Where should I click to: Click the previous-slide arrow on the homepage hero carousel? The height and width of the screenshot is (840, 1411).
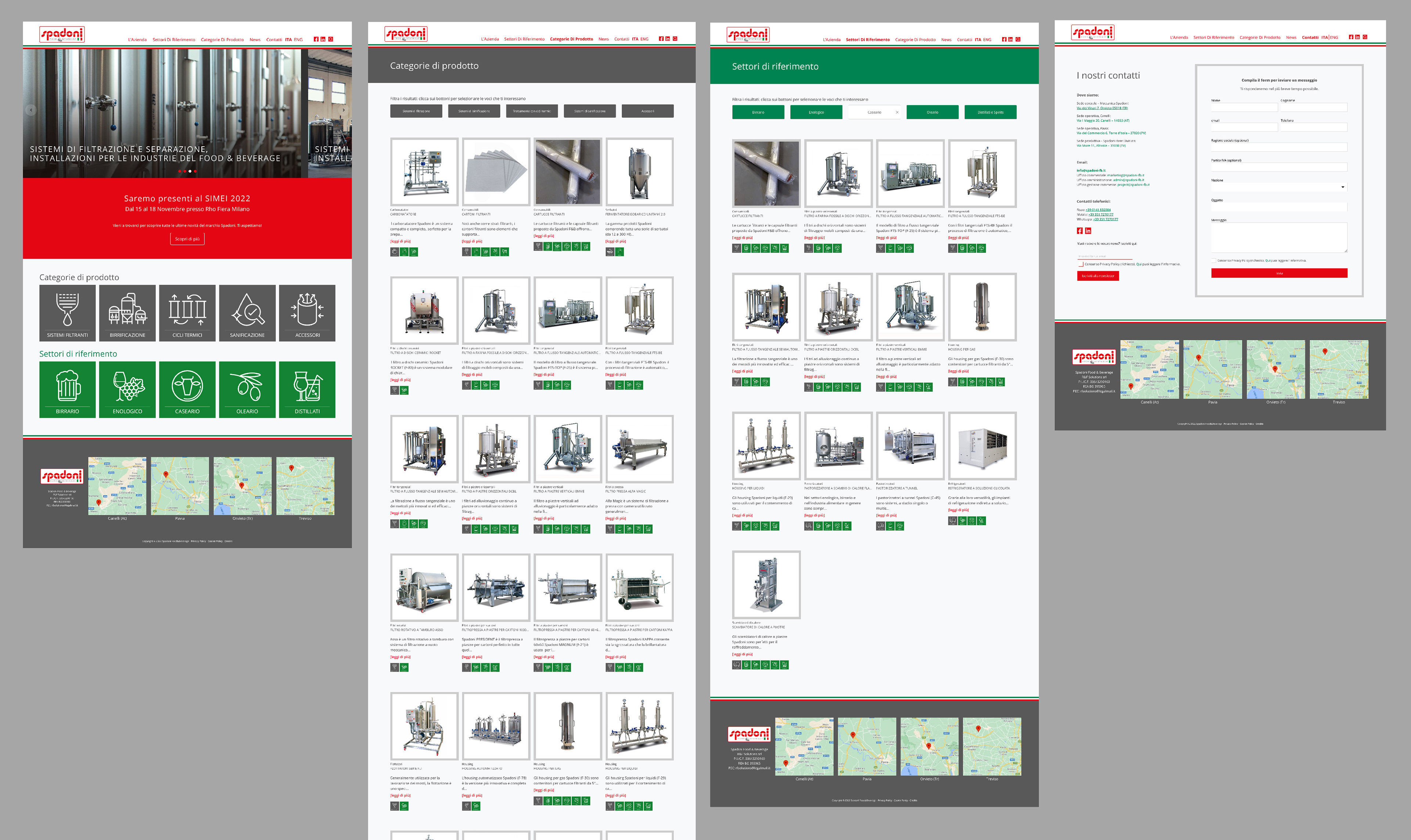[x=31, y=110]
